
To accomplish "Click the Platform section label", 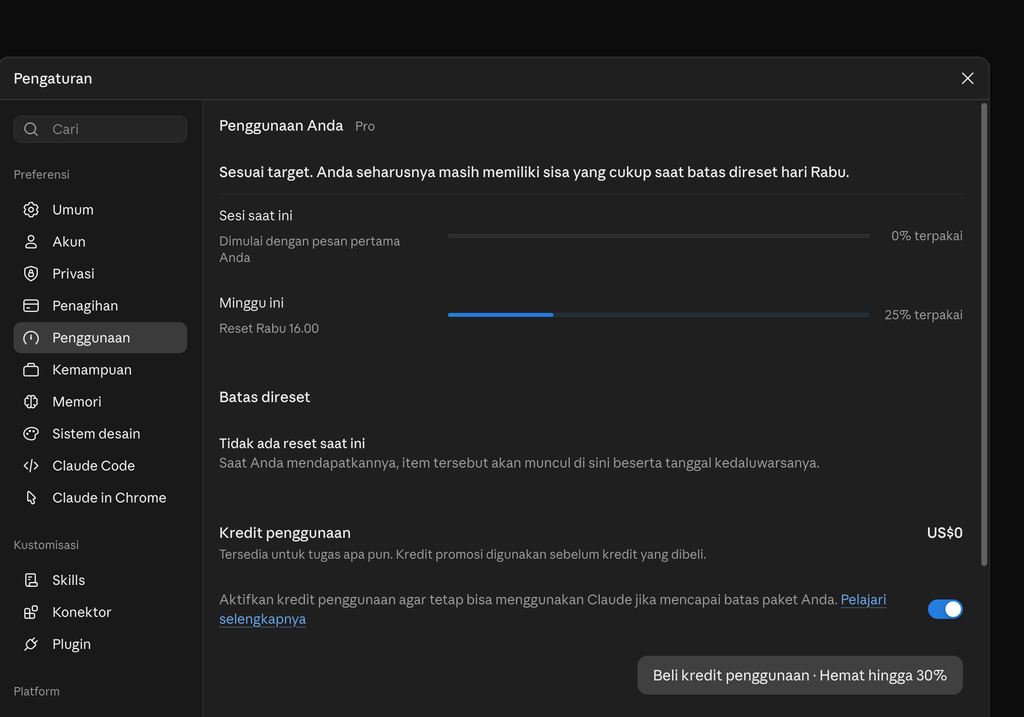I will click(x=37, y=691).
